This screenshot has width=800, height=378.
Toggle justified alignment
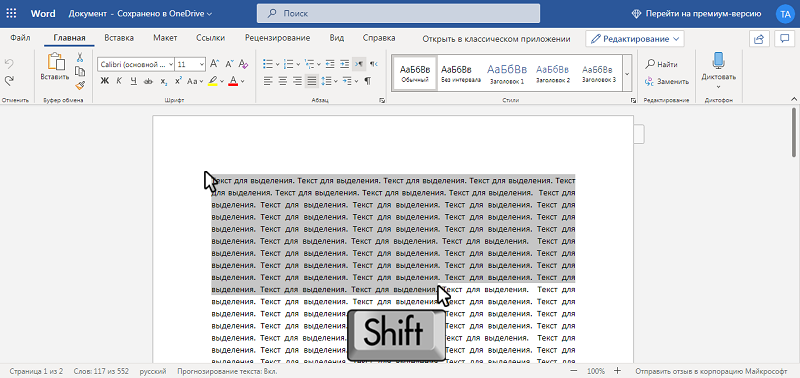coord(312,81)
